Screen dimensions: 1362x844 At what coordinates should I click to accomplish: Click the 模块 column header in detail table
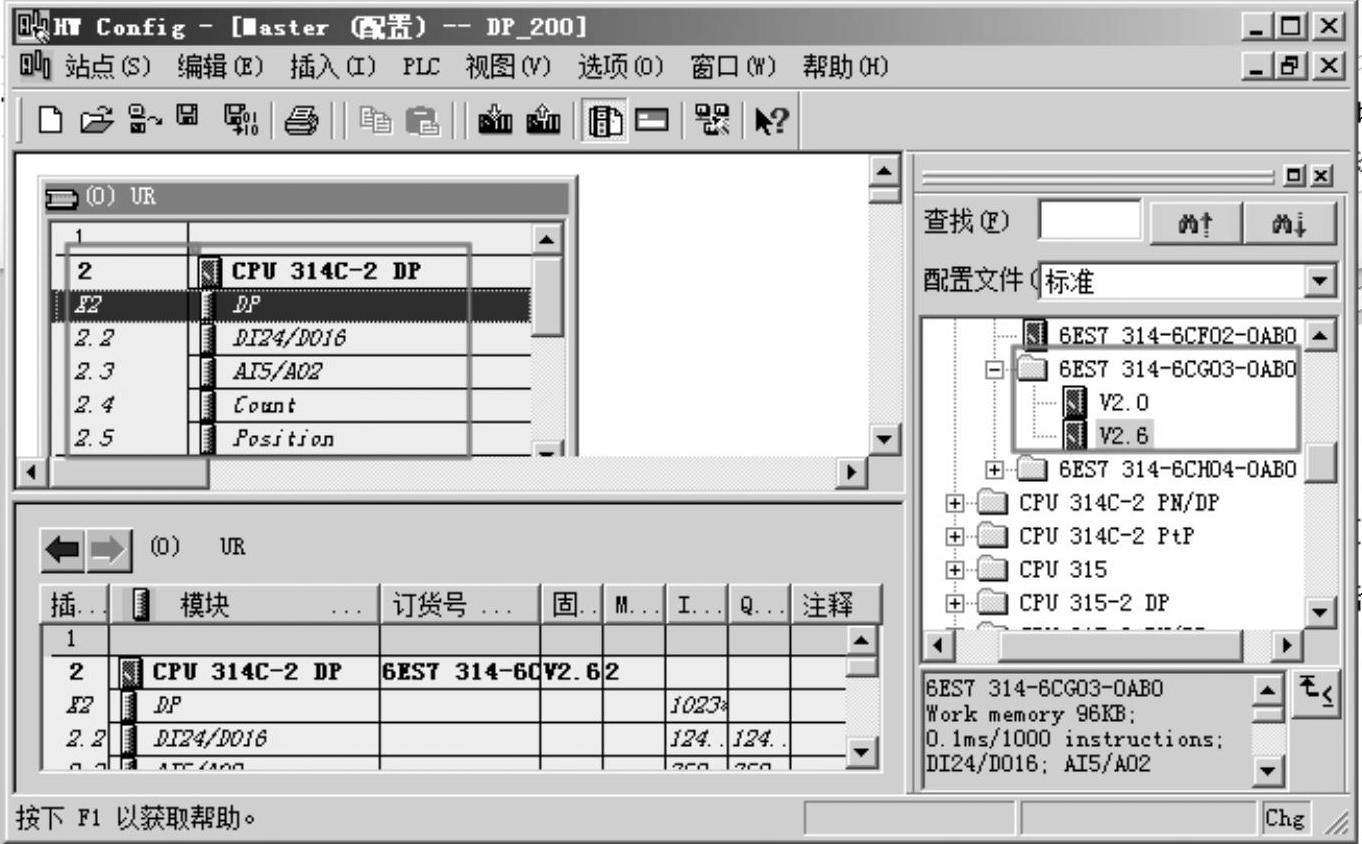pyautogui.click(x=245, y=605)
